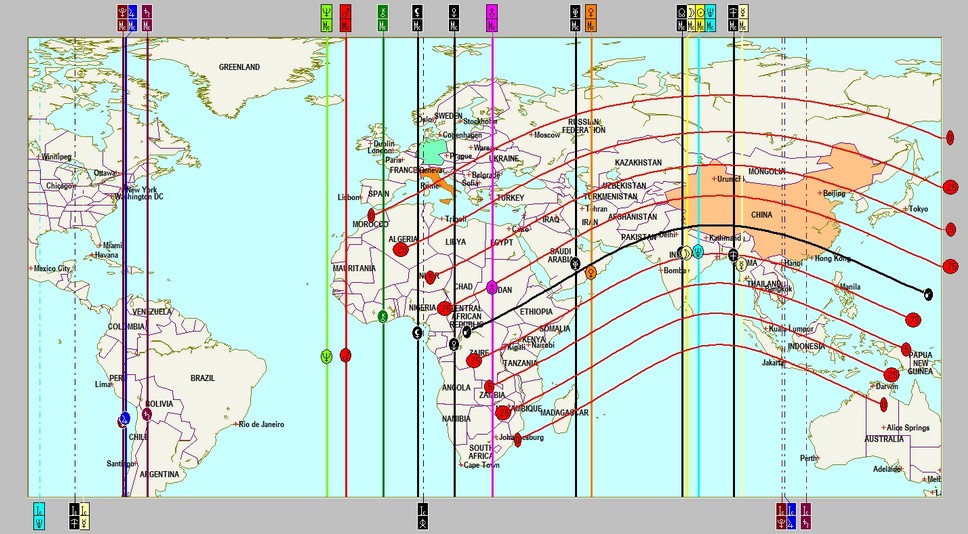Image resolution: width=968 pixels, height=534 pixels.
Task: Click the black North Node MC icon
Action: tap(683, 16)
